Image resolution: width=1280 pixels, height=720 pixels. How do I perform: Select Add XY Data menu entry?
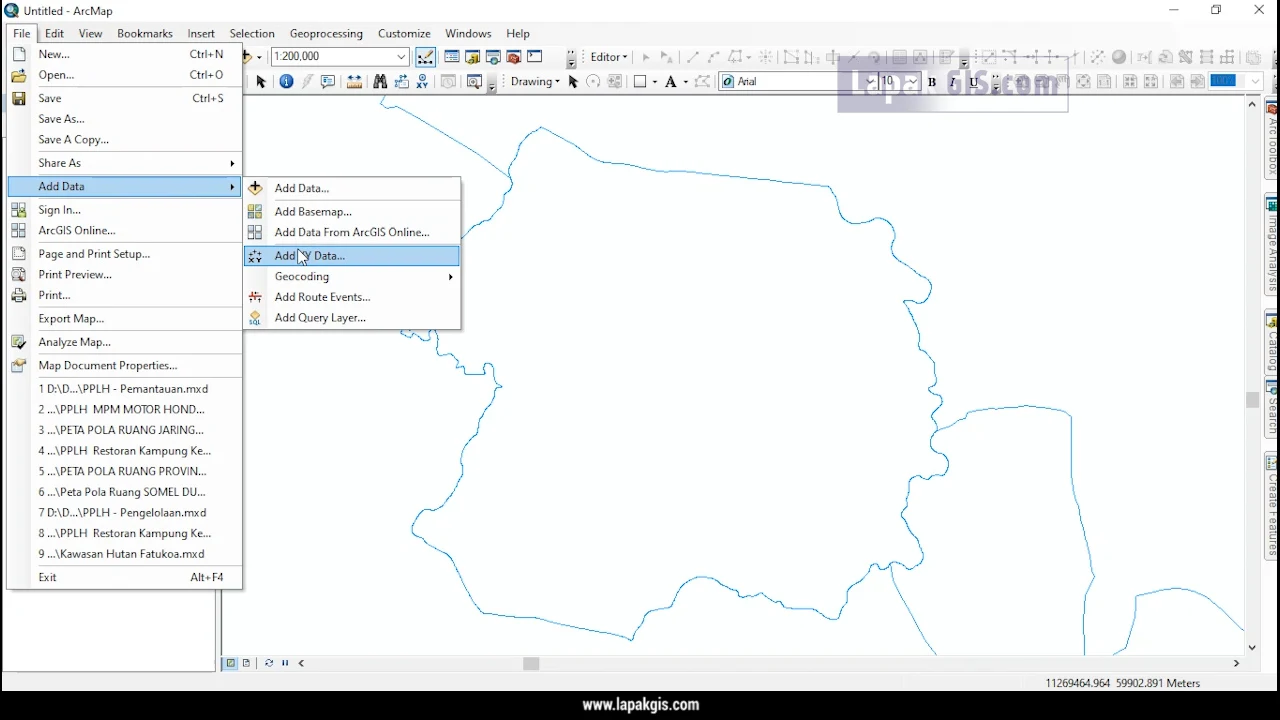pyautogui.click(x=352, y=256)
